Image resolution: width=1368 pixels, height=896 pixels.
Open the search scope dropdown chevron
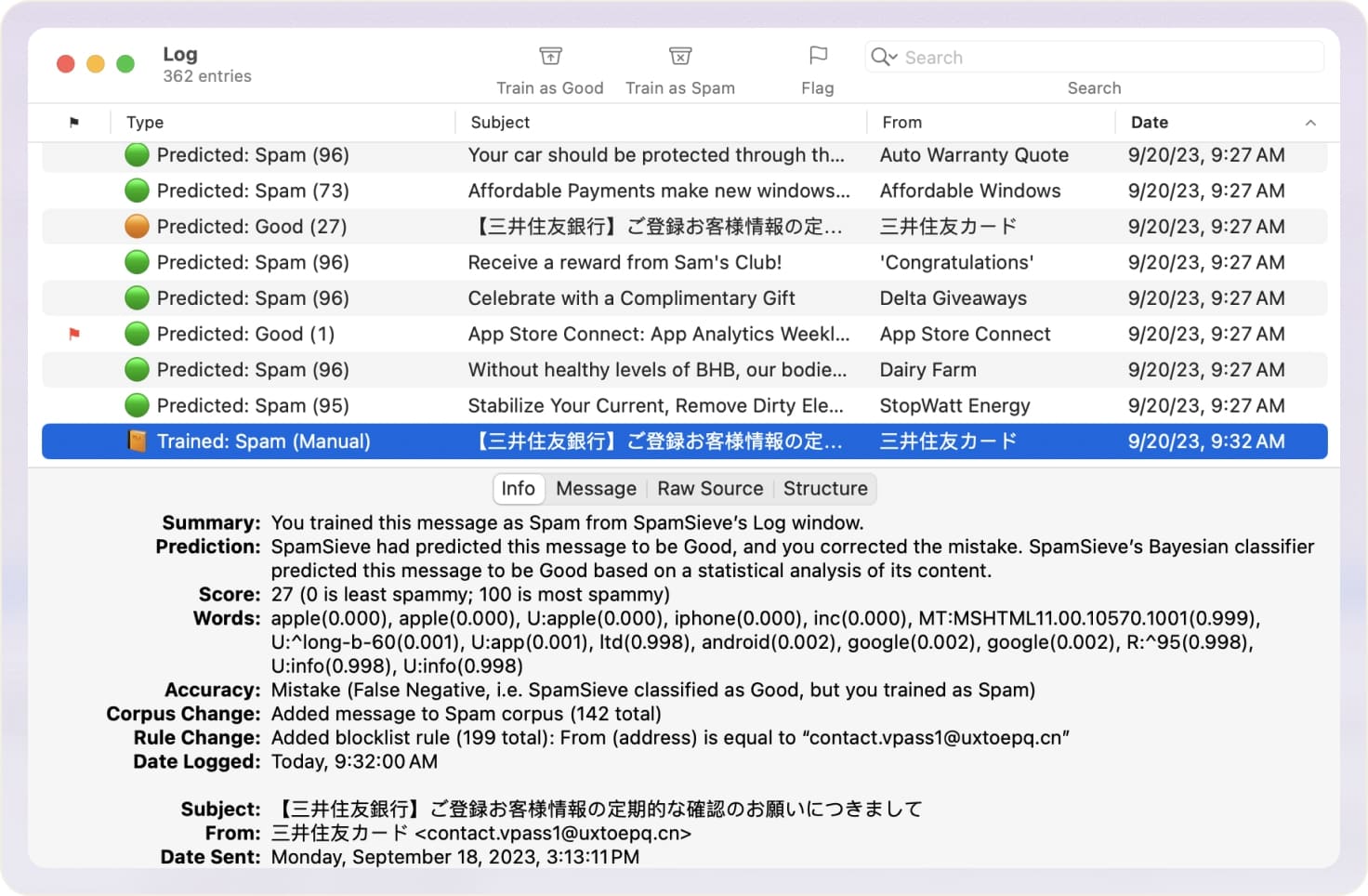tap(894, 57)
